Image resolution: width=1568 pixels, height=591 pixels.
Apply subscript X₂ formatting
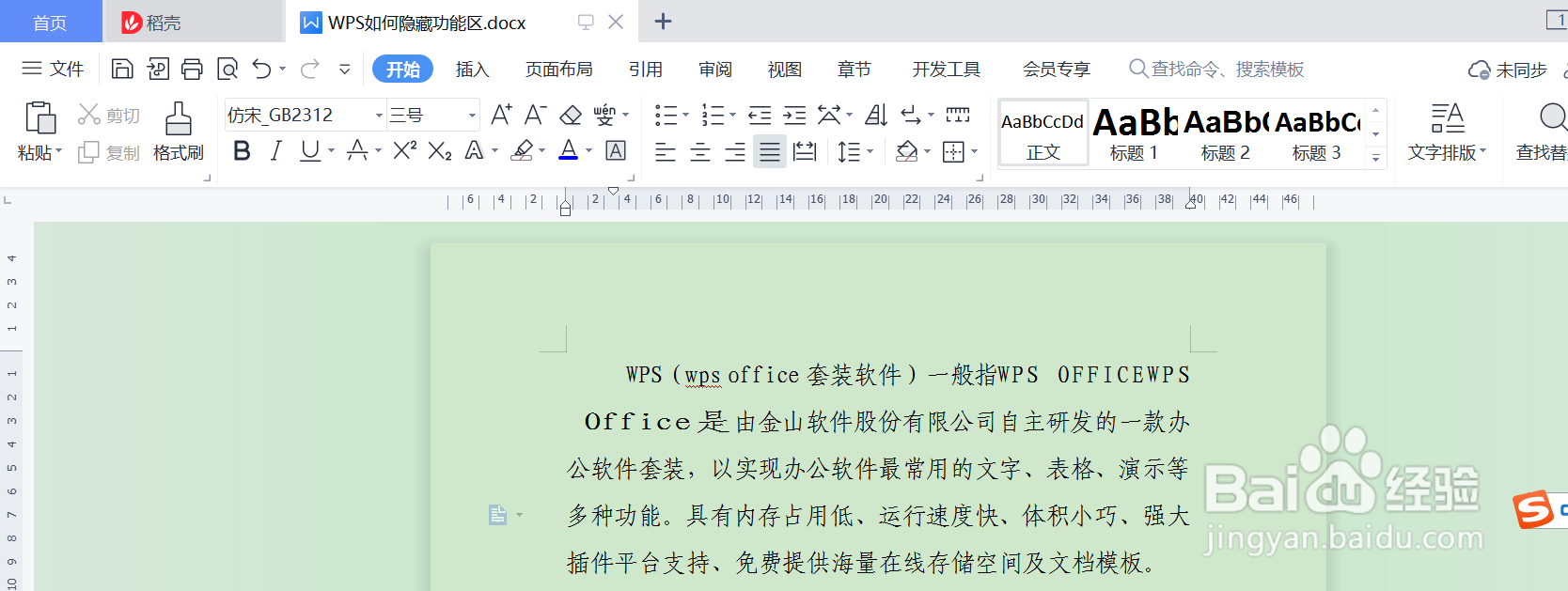(440, 150)
